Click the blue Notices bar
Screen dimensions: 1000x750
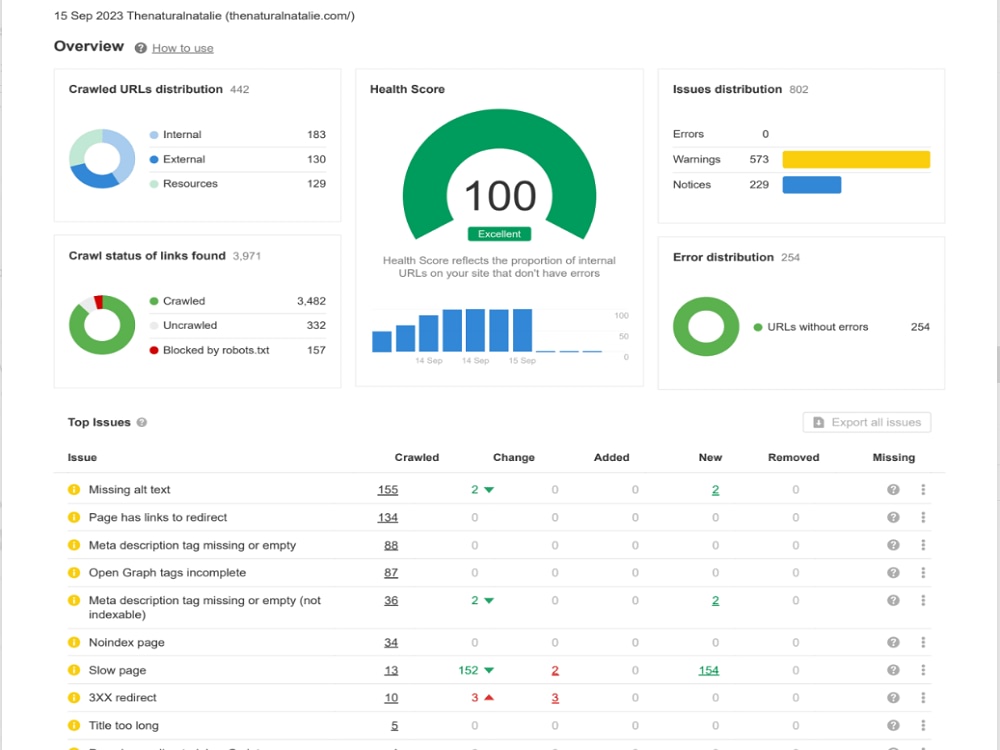(812, 184)
